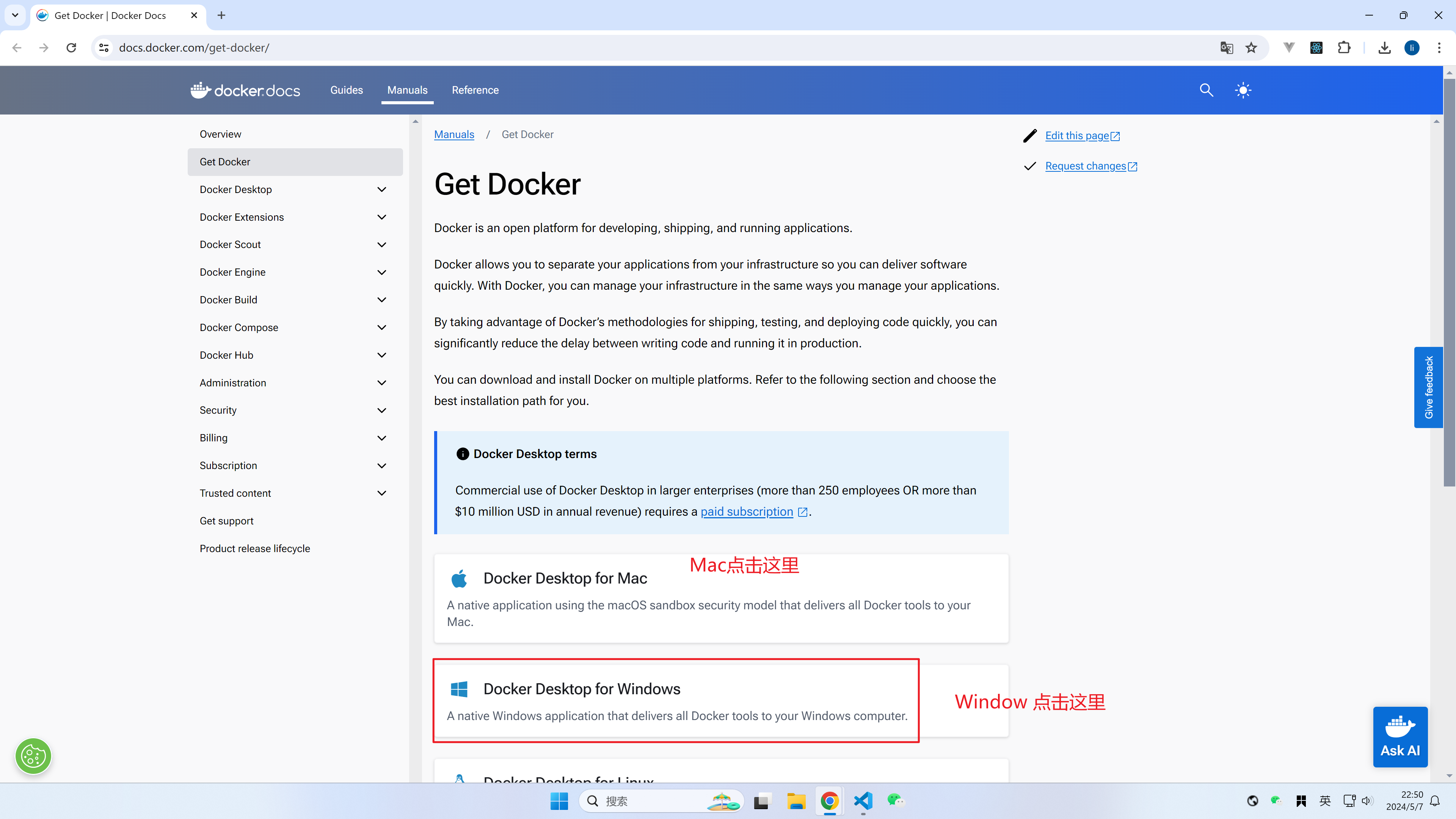Open the React DevTools extension icon

point(1316,48)
